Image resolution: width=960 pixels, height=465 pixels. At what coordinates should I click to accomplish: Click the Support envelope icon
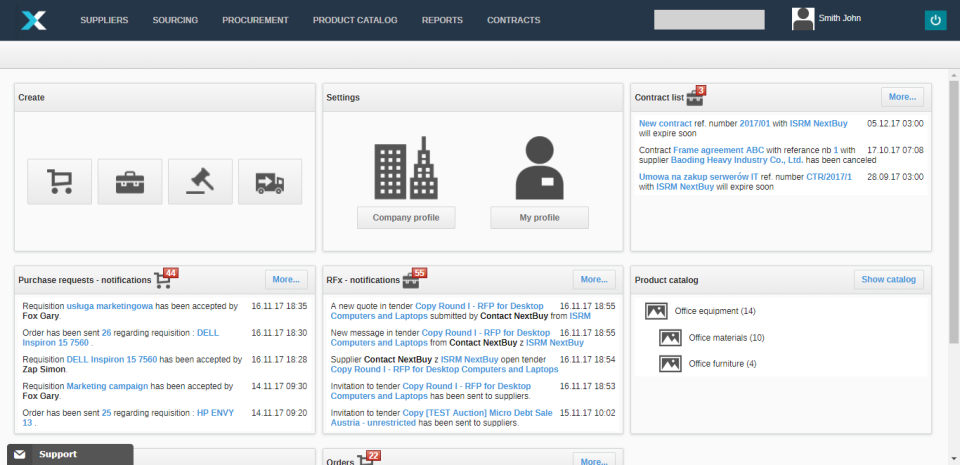(20, 455)
